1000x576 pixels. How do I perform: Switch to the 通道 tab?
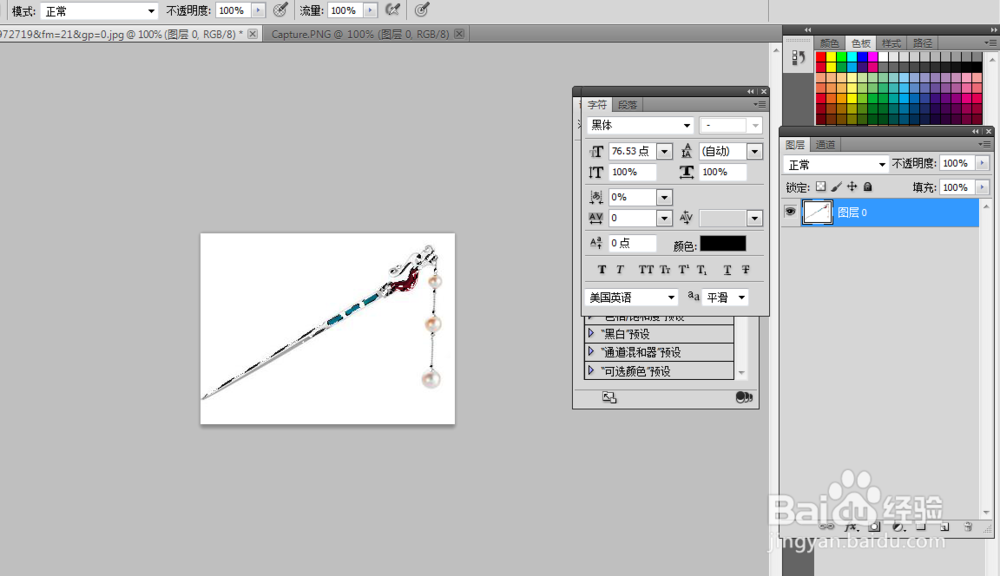[825, 144]
